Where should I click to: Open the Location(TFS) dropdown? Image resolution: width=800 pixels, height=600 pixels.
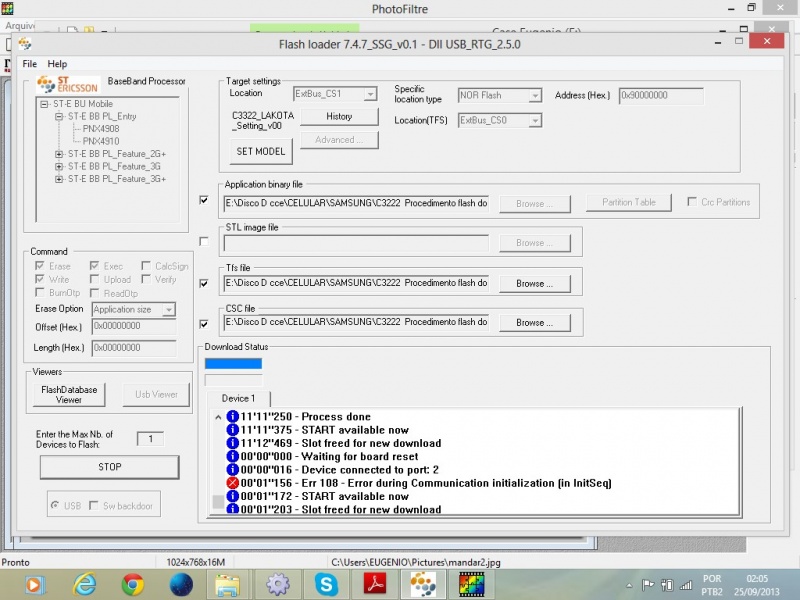click(x=535, y=120)
